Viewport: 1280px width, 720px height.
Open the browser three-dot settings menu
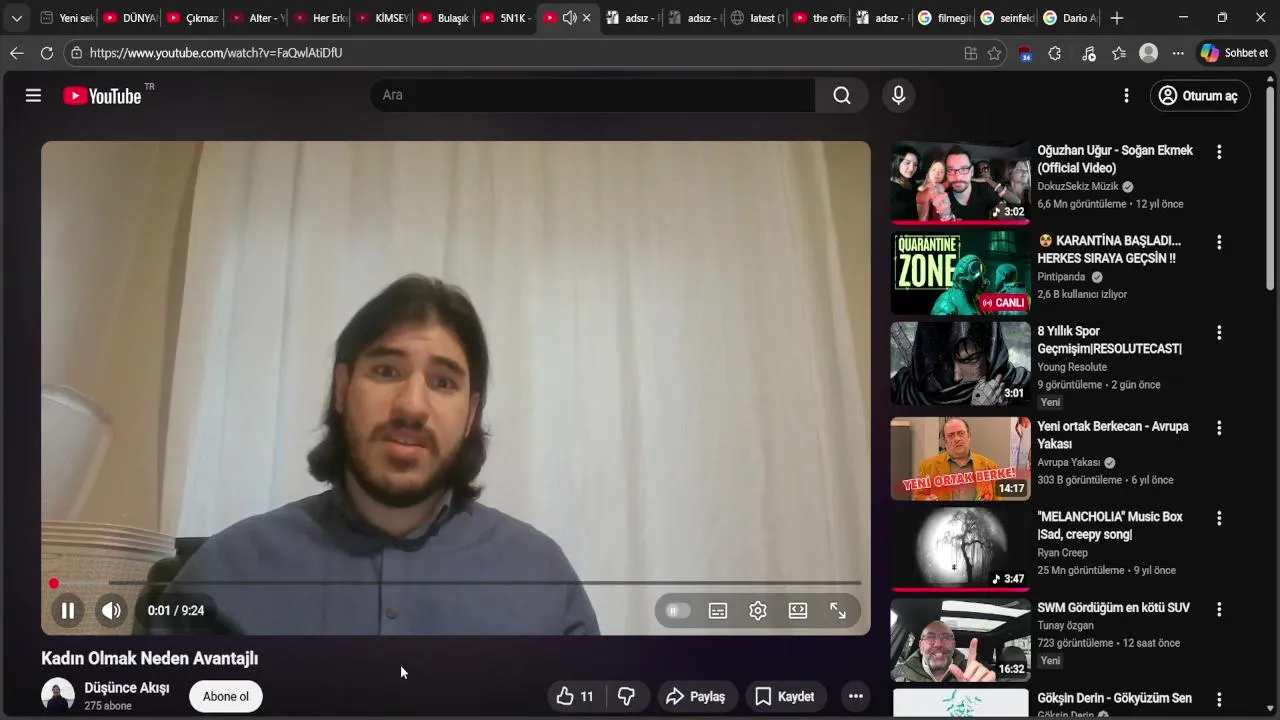point(1178,53)
